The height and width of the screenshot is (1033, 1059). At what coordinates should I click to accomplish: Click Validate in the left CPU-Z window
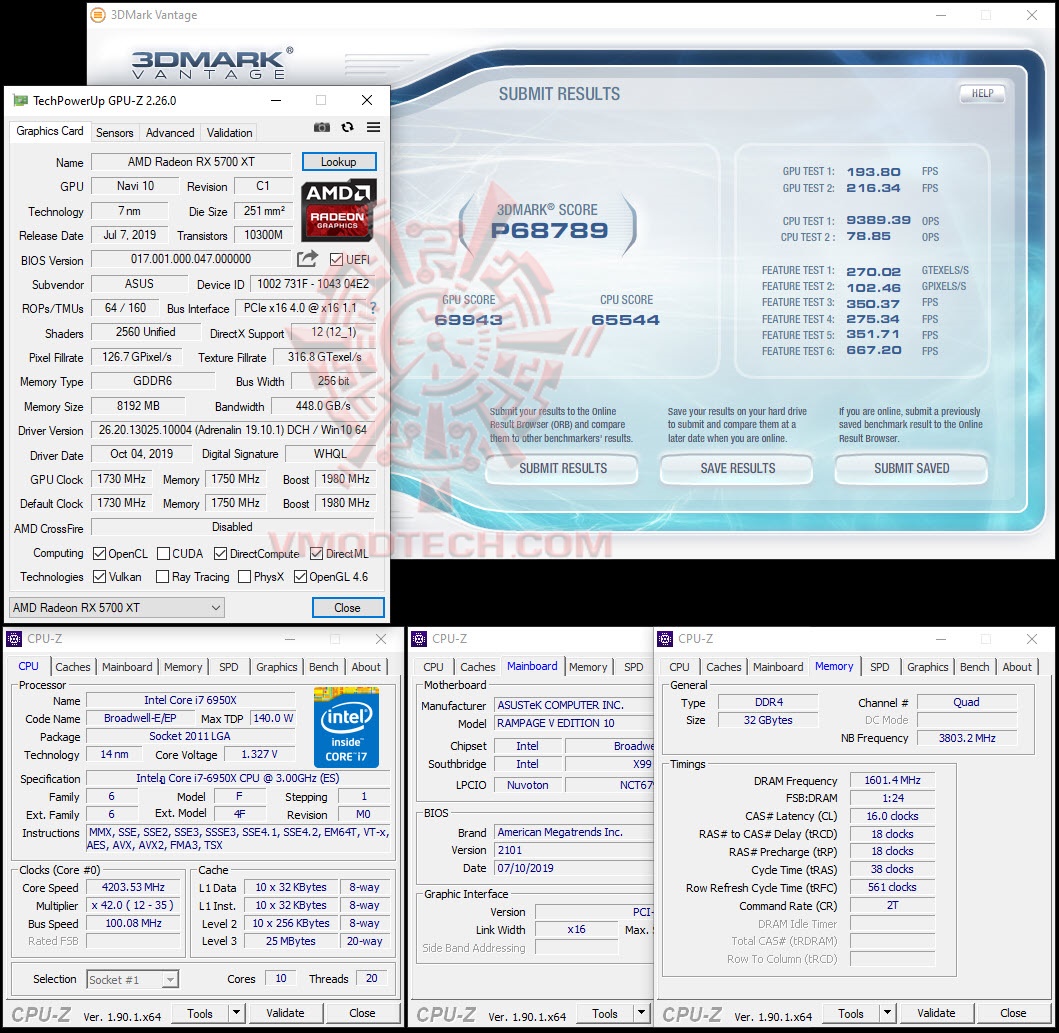285,1013
